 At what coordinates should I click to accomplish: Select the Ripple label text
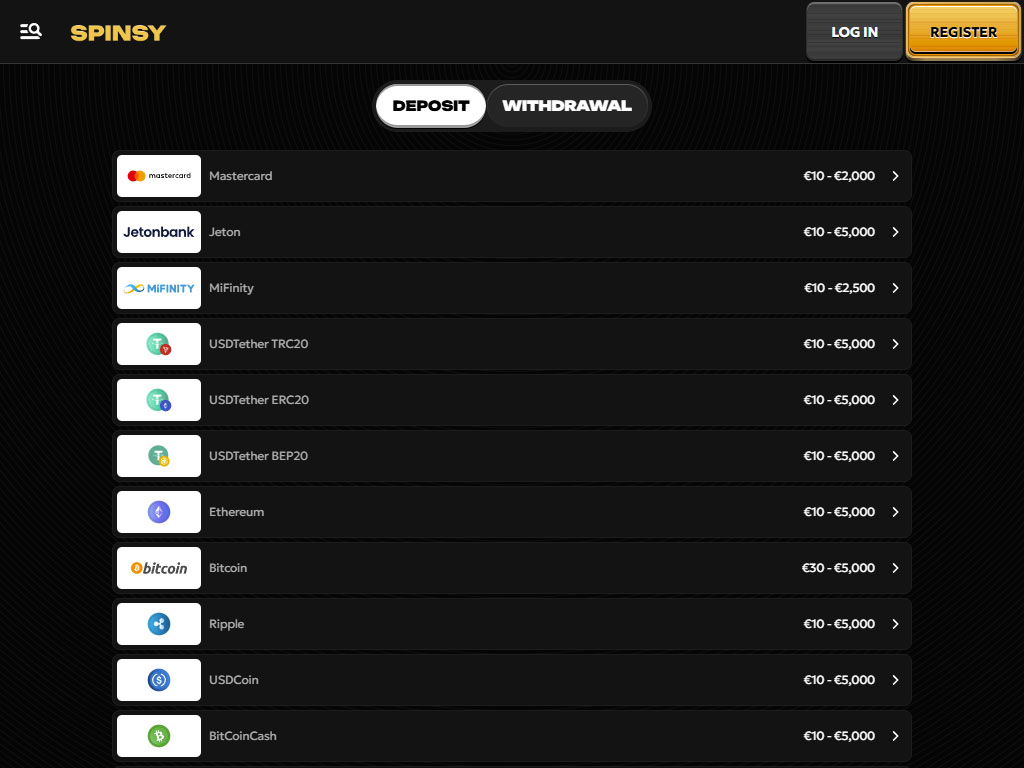[227, 624]
